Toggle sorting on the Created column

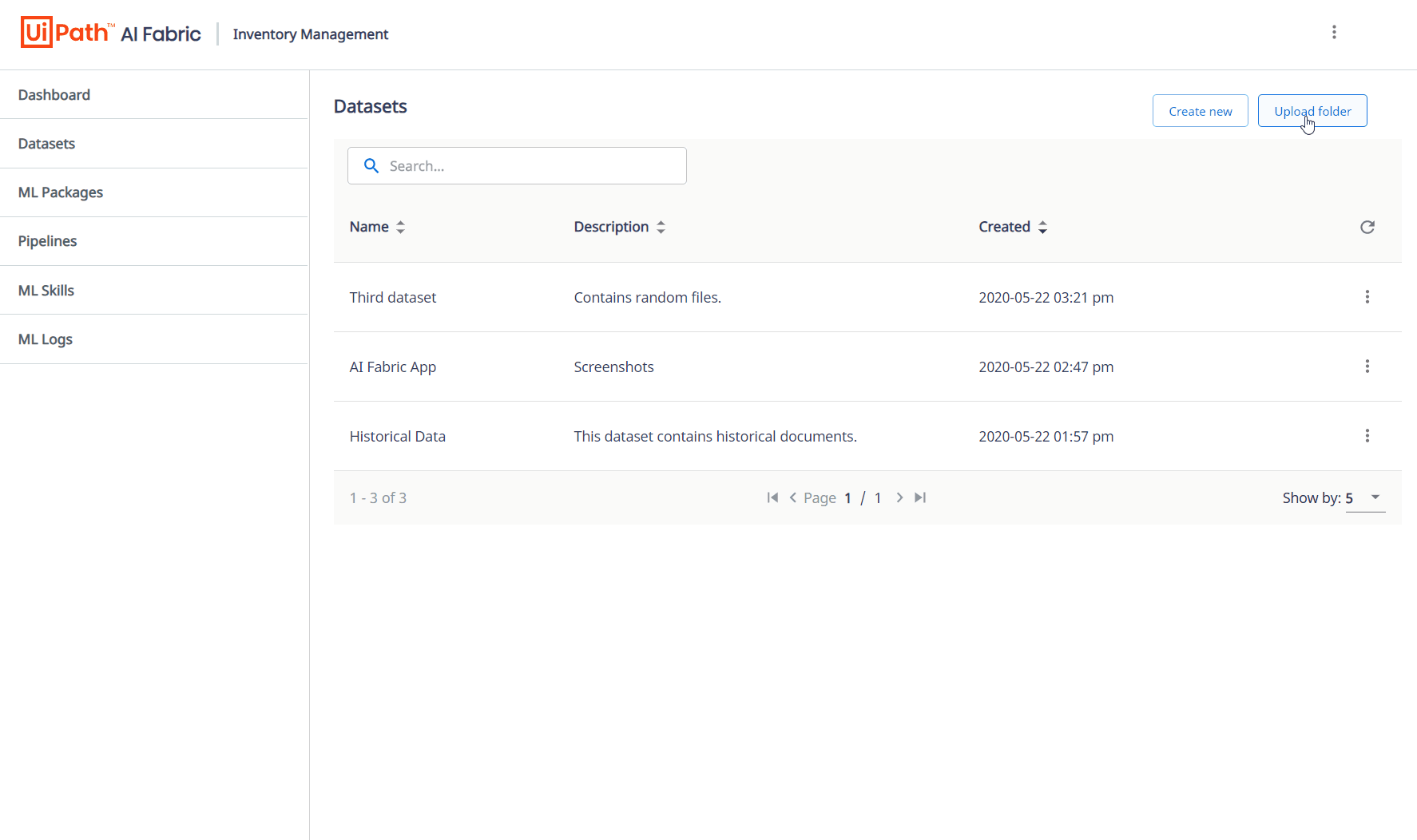[1044, 227]
